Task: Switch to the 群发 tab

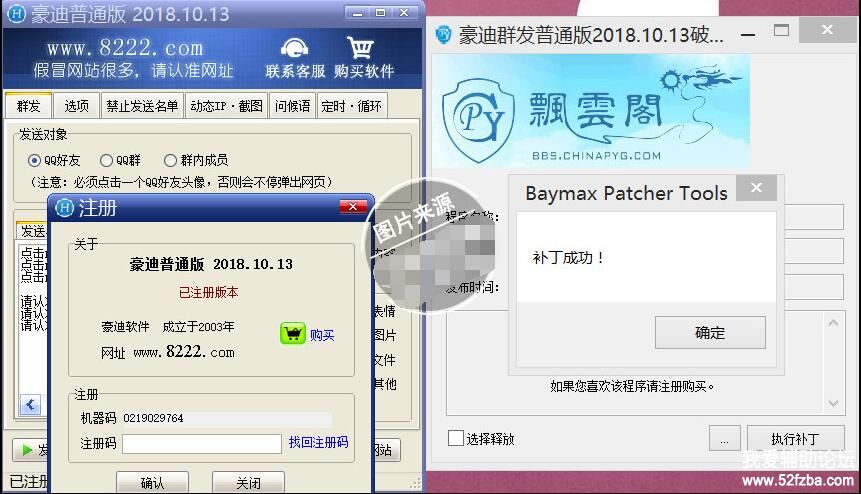Action: click(29, 105)
